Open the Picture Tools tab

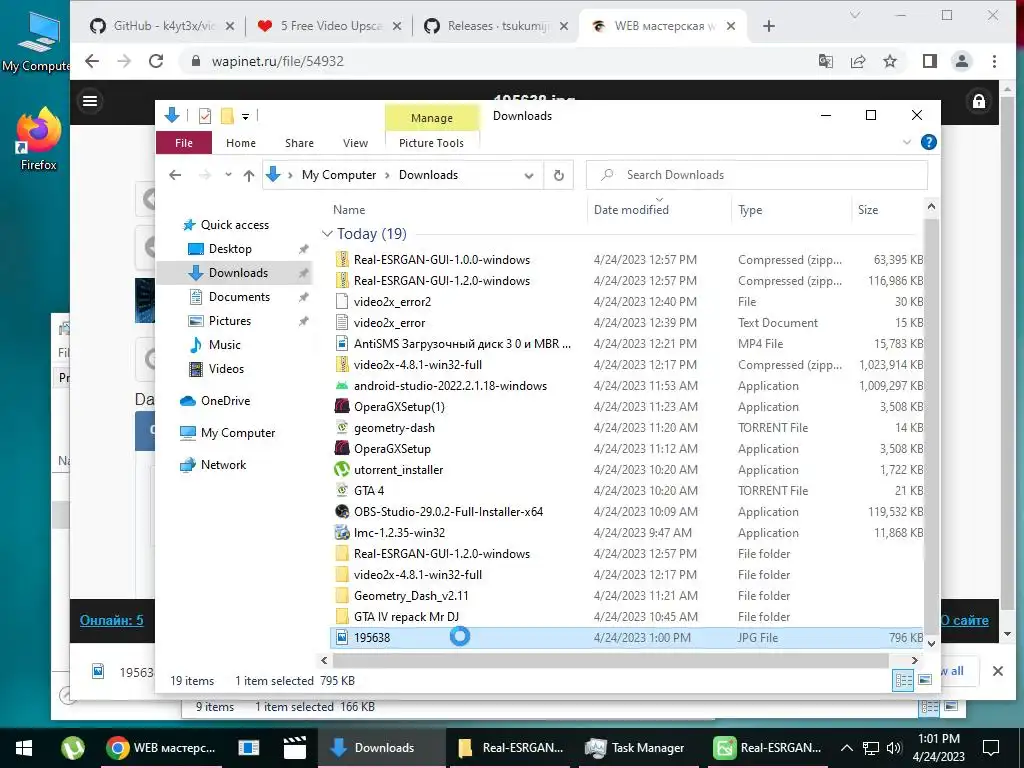(x=431, y=143)
